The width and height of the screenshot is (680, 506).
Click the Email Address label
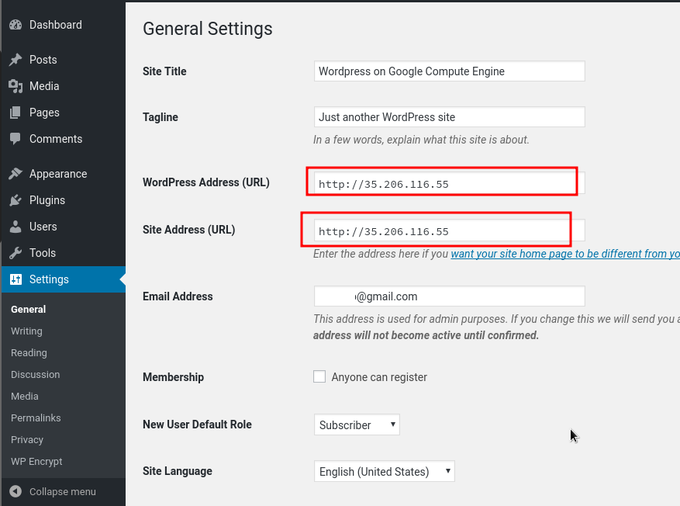coord(177,296)
